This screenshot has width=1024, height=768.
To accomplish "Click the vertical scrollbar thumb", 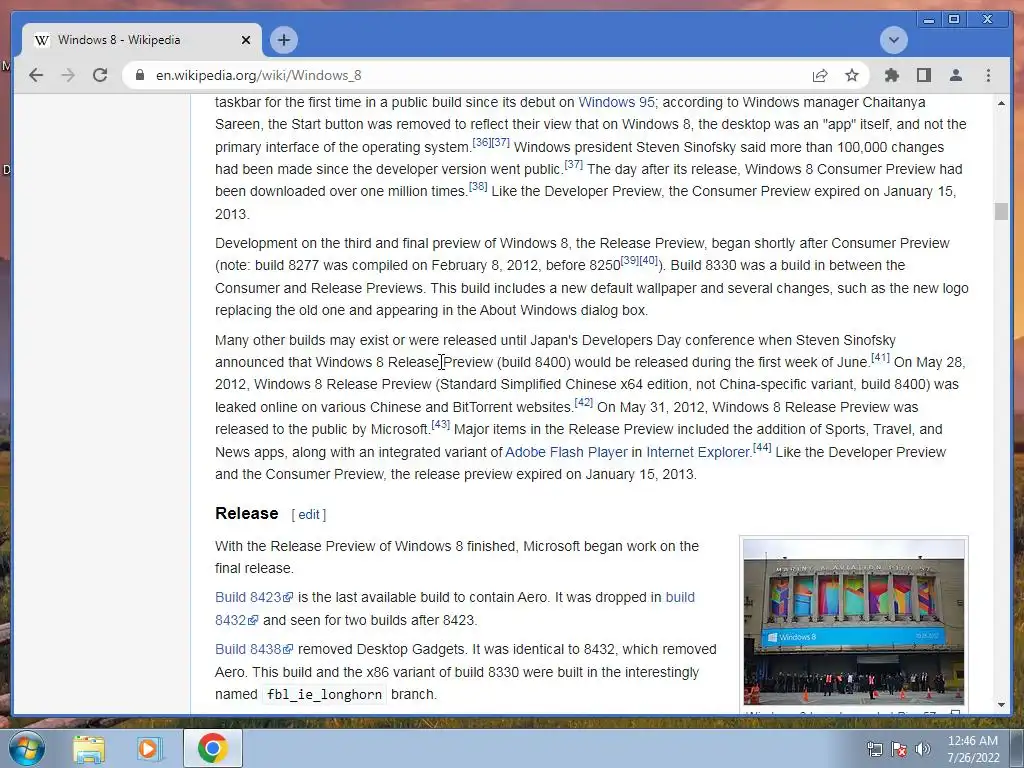I will click(1001, 211).
